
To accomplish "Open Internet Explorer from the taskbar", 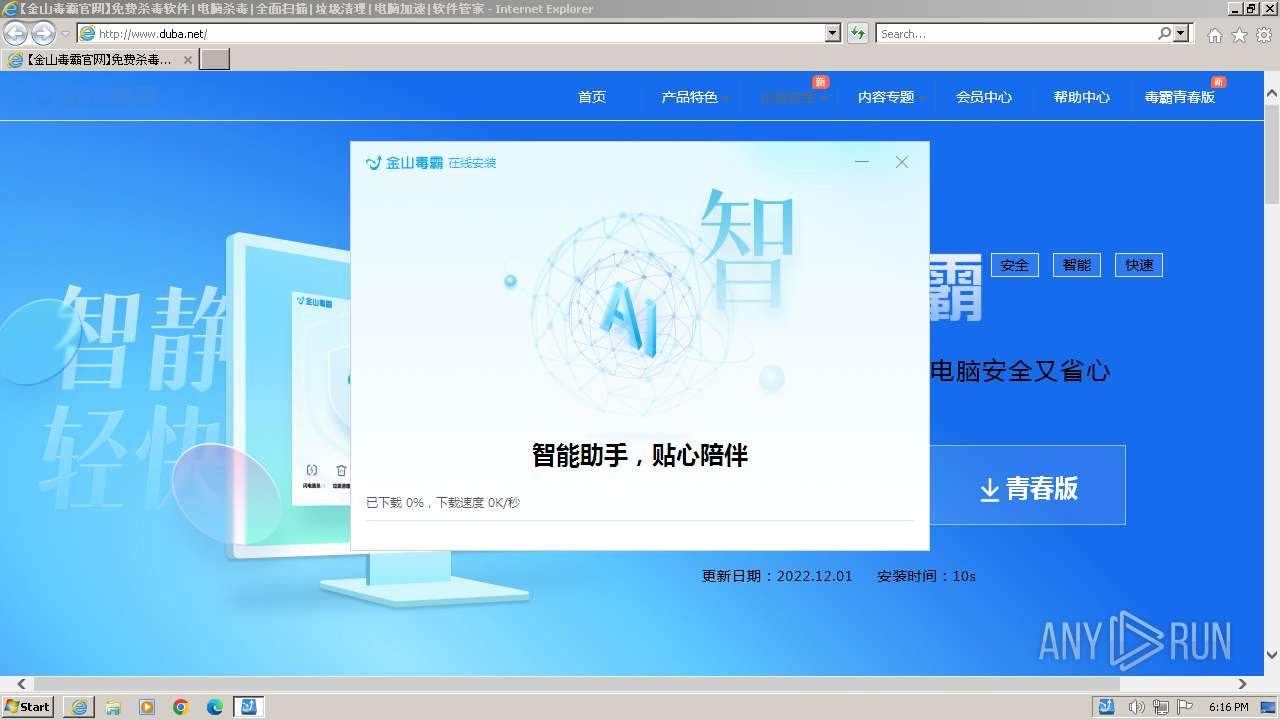I will pyautogui.click(x=79, y=707).
